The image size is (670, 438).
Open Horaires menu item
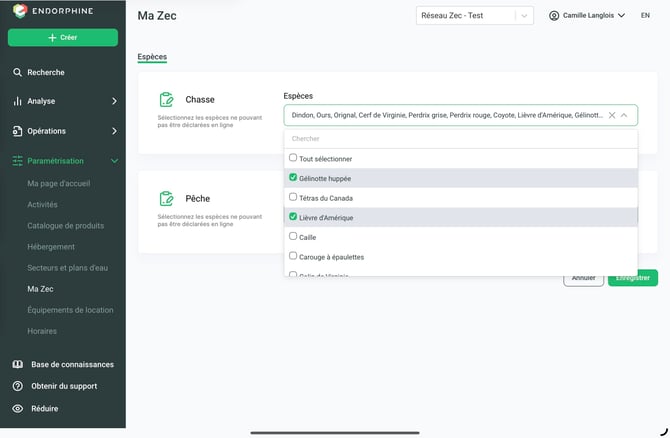42,331
